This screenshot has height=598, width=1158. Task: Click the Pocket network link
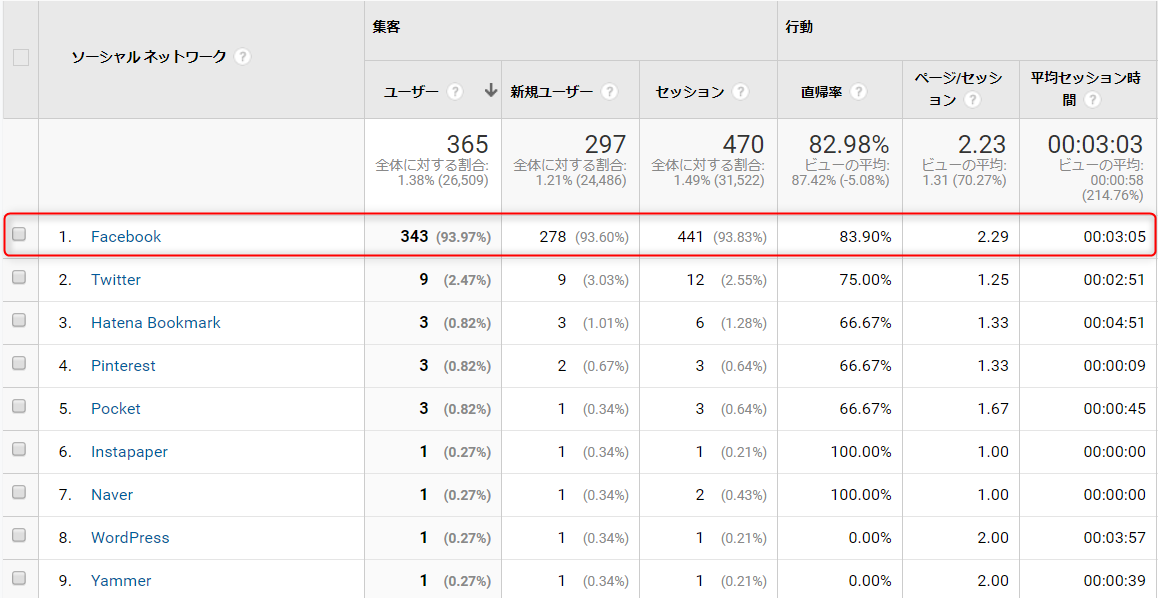click(115, 409)
